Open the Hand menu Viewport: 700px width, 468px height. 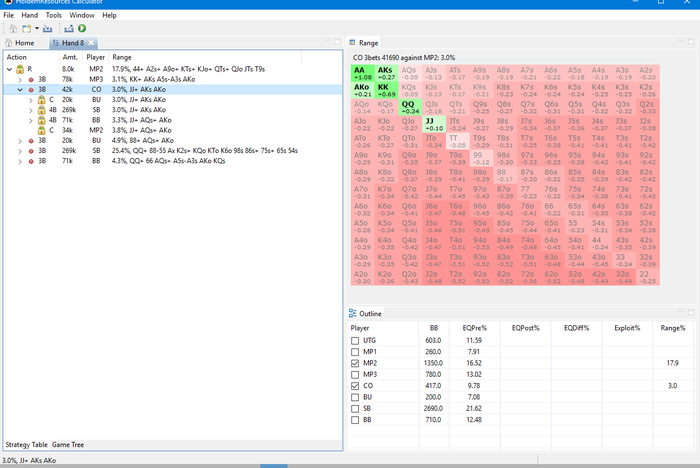[29, 15]
